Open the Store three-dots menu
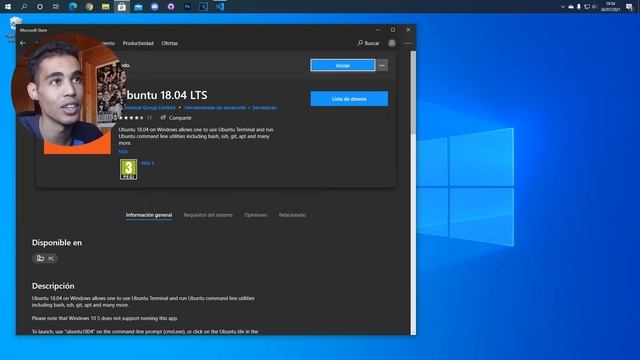640x360 pixels. (408, 43)
